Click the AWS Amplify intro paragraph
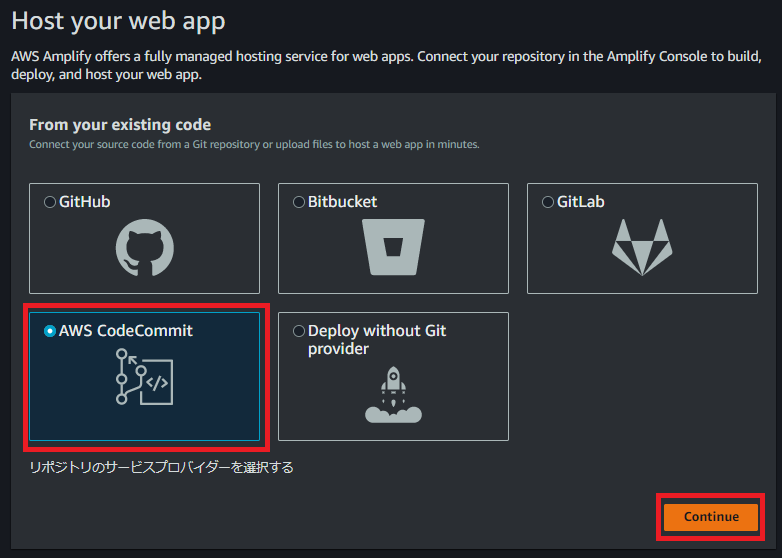 tap(387, 65)
